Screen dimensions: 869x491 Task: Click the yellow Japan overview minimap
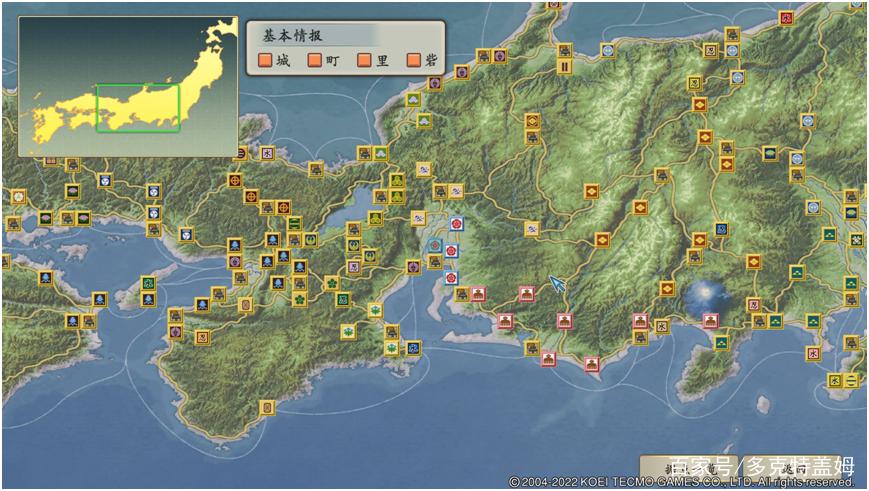point(129,86)
